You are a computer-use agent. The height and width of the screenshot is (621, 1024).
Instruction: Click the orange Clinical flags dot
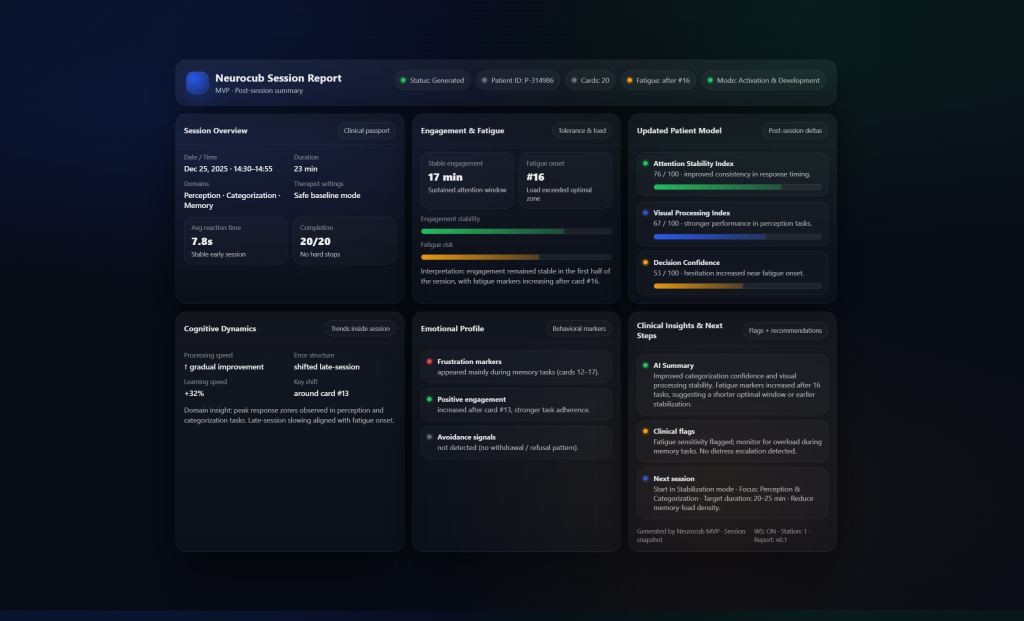point(645,431)
